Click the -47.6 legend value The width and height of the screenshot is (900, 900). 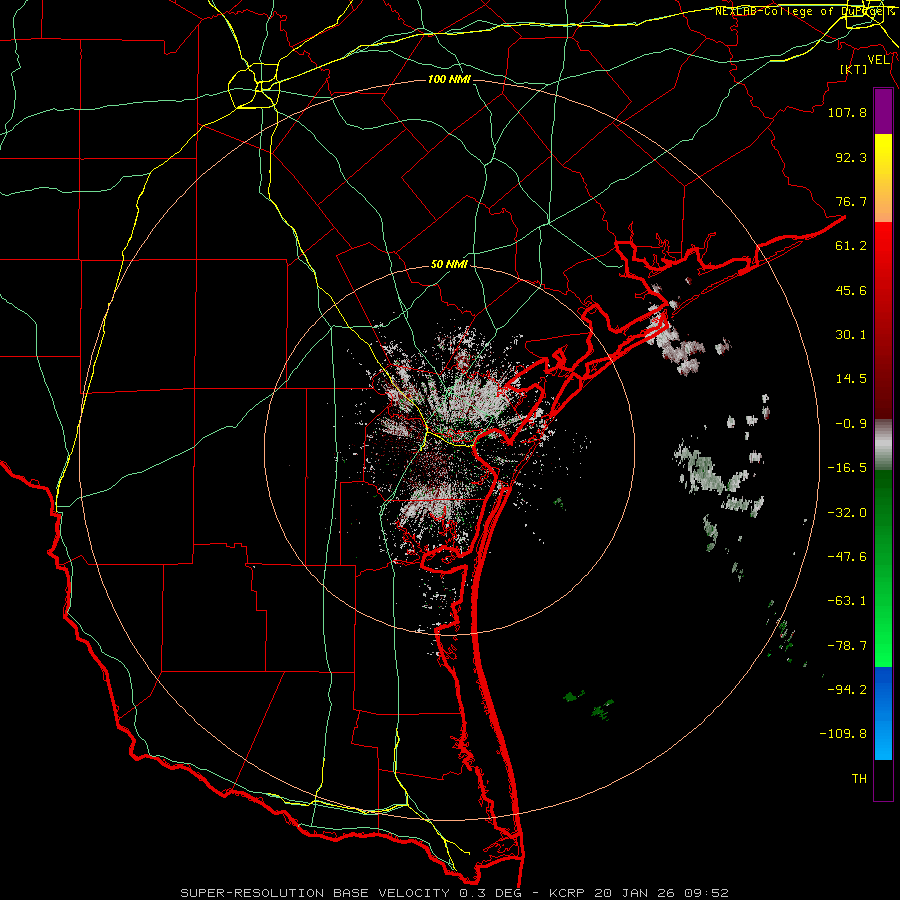coord(847,557)
